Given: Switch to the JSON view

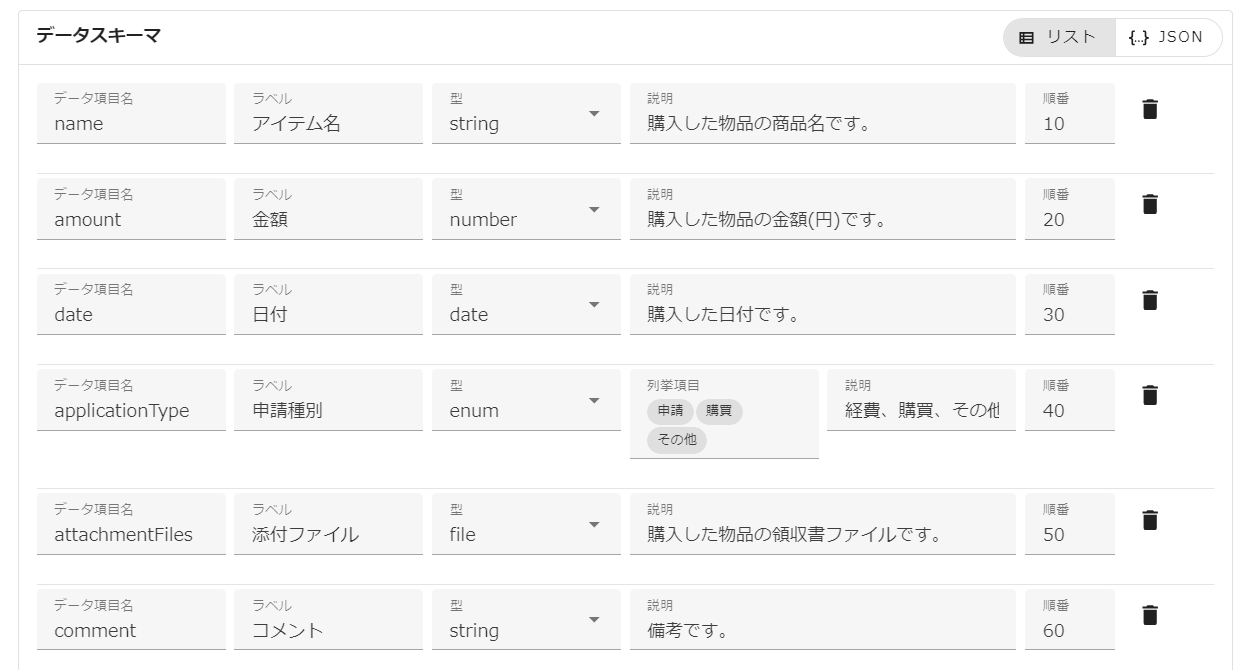Looking at the screenshot, I should coord(1166,38).
